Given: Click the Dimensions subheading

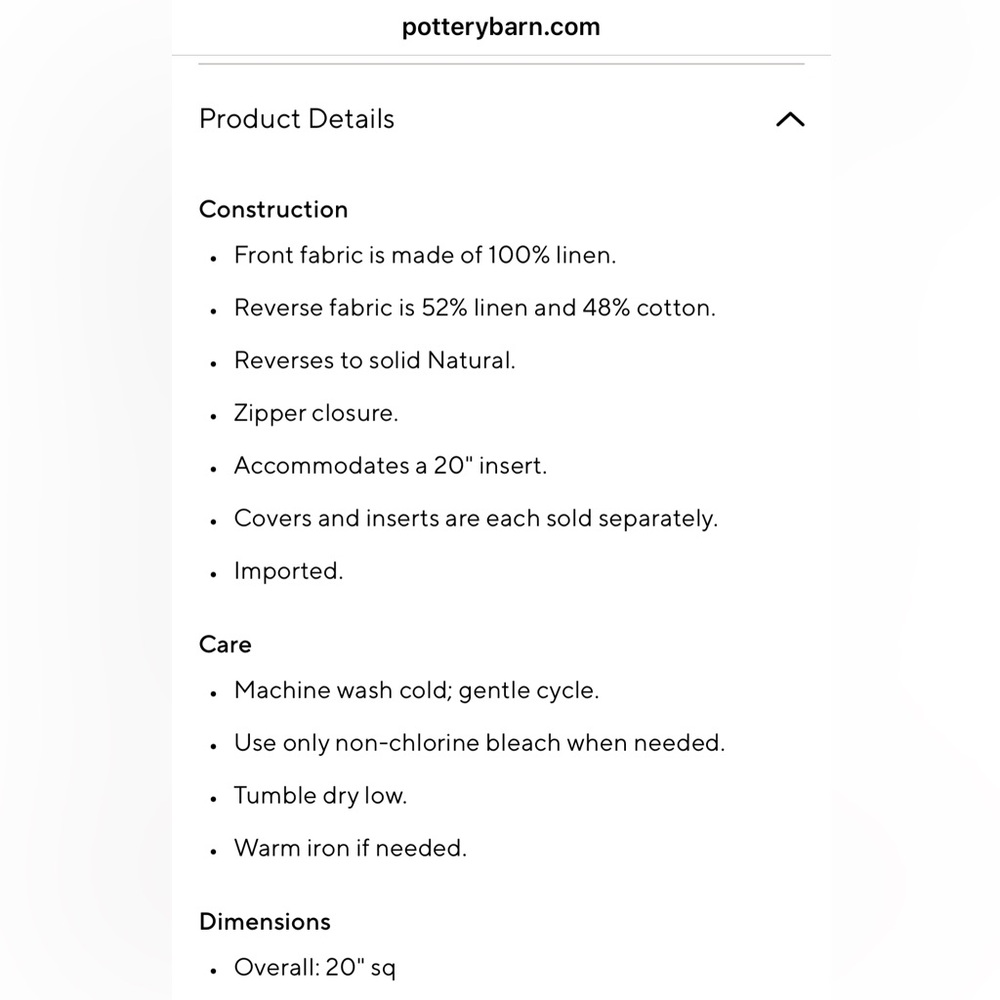Looking at the screenshot, I should pos(265,922).
